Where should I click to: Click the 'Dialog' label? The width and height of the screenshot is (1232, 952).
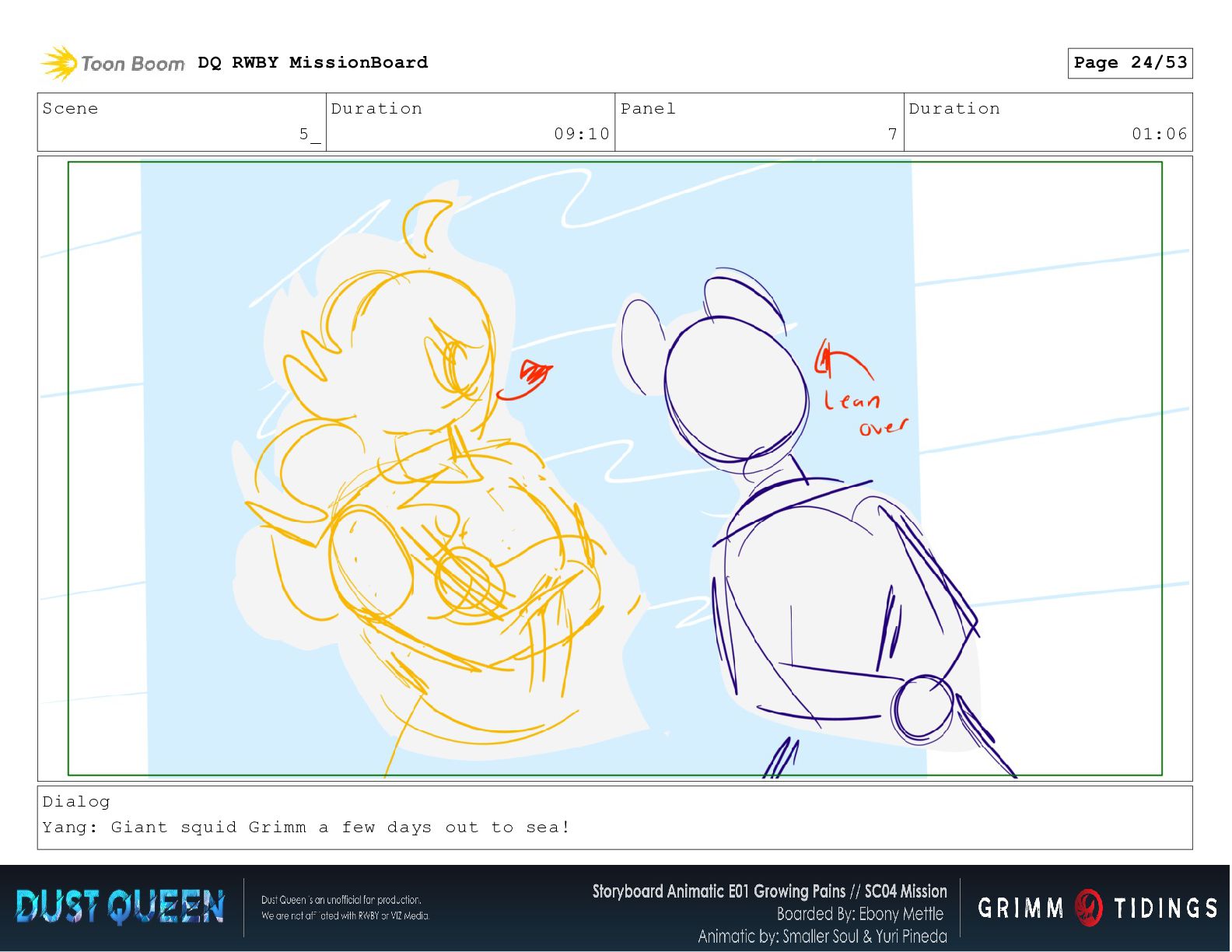pos(76,802)
